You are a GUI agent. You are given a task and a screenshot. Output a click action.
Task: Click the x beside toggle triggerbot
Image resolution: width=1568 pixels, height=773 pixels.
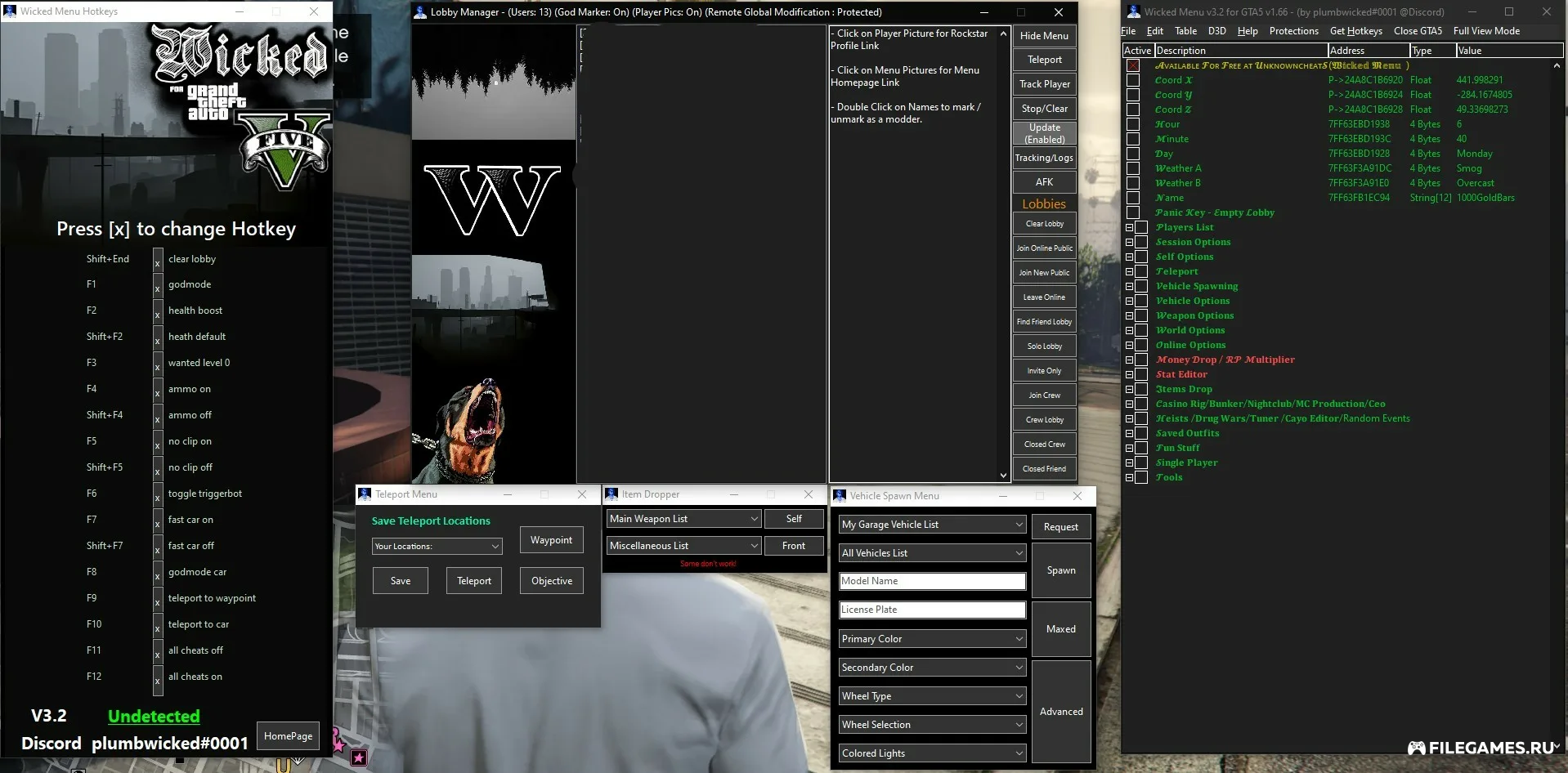point(158,494)
